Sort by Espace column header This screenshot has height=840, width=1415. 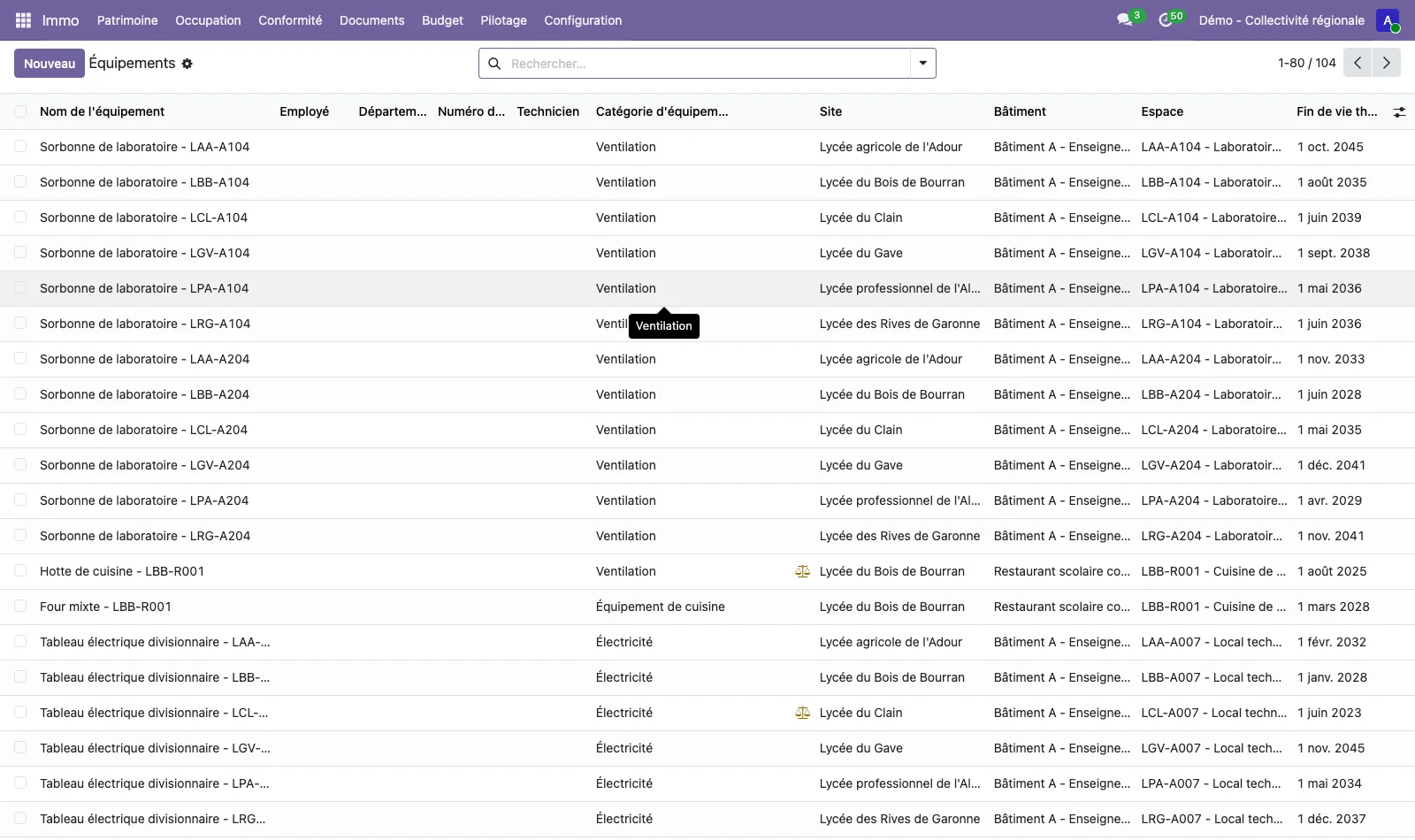[1162, 111]
